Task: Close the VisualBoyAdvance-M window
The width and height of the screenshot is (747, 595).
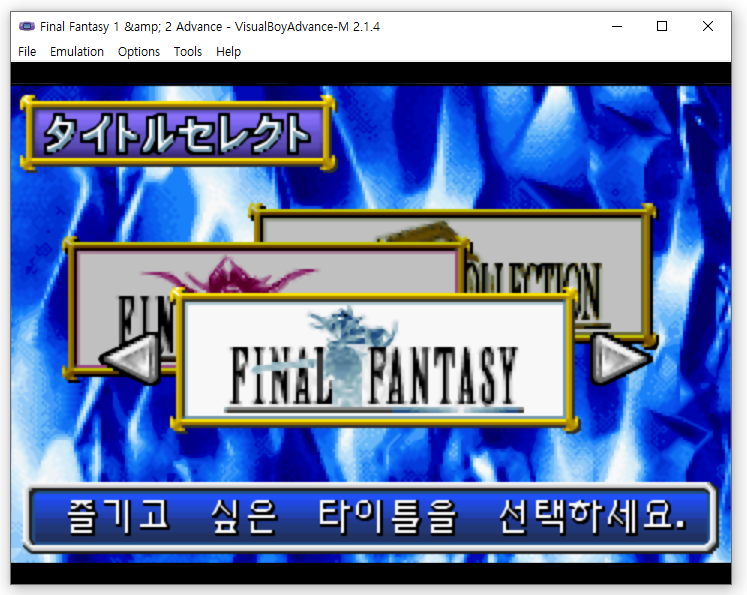Action: coord(708,26)
